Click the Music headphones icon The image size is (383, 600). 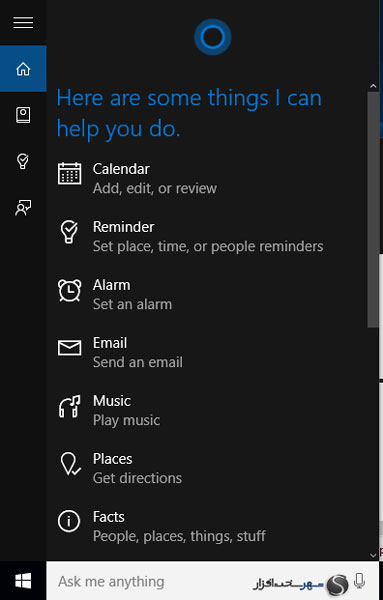tap(69, 406)
